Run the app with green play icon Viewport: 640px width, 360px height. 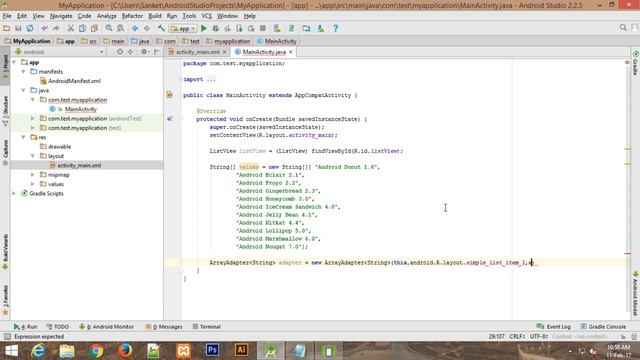click(x=204, y=28)
